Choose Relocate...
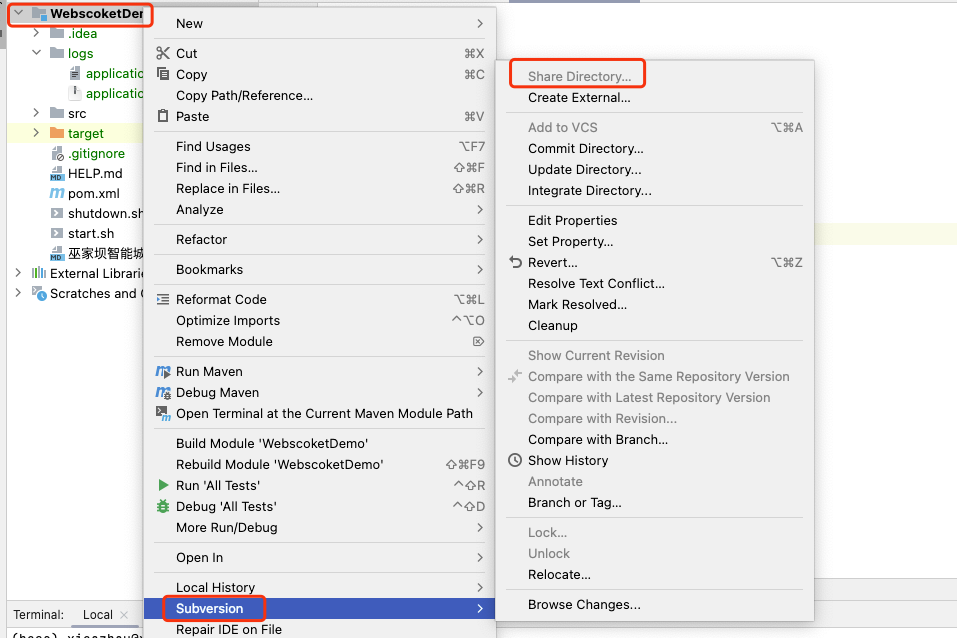This screenshot has width=957, height=638. point(559,575)
